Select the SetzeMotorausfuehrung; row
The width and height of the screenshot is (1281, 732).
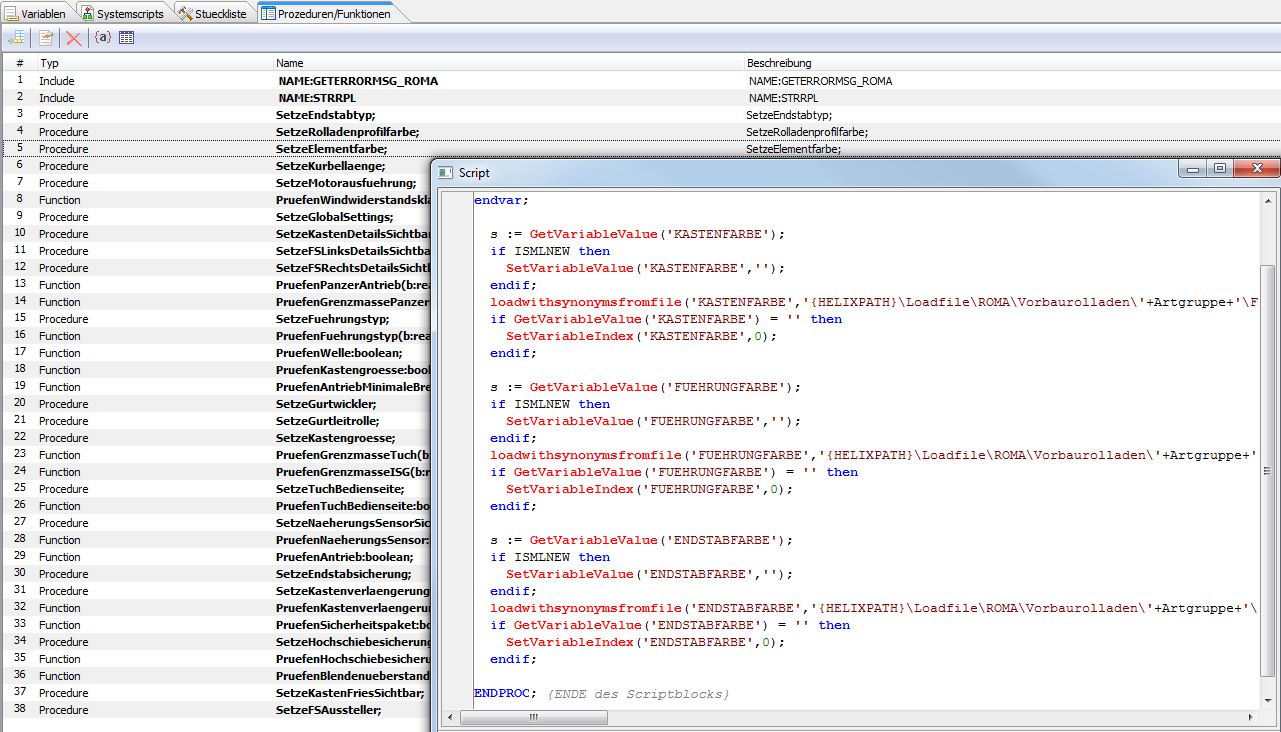(346, 183)
